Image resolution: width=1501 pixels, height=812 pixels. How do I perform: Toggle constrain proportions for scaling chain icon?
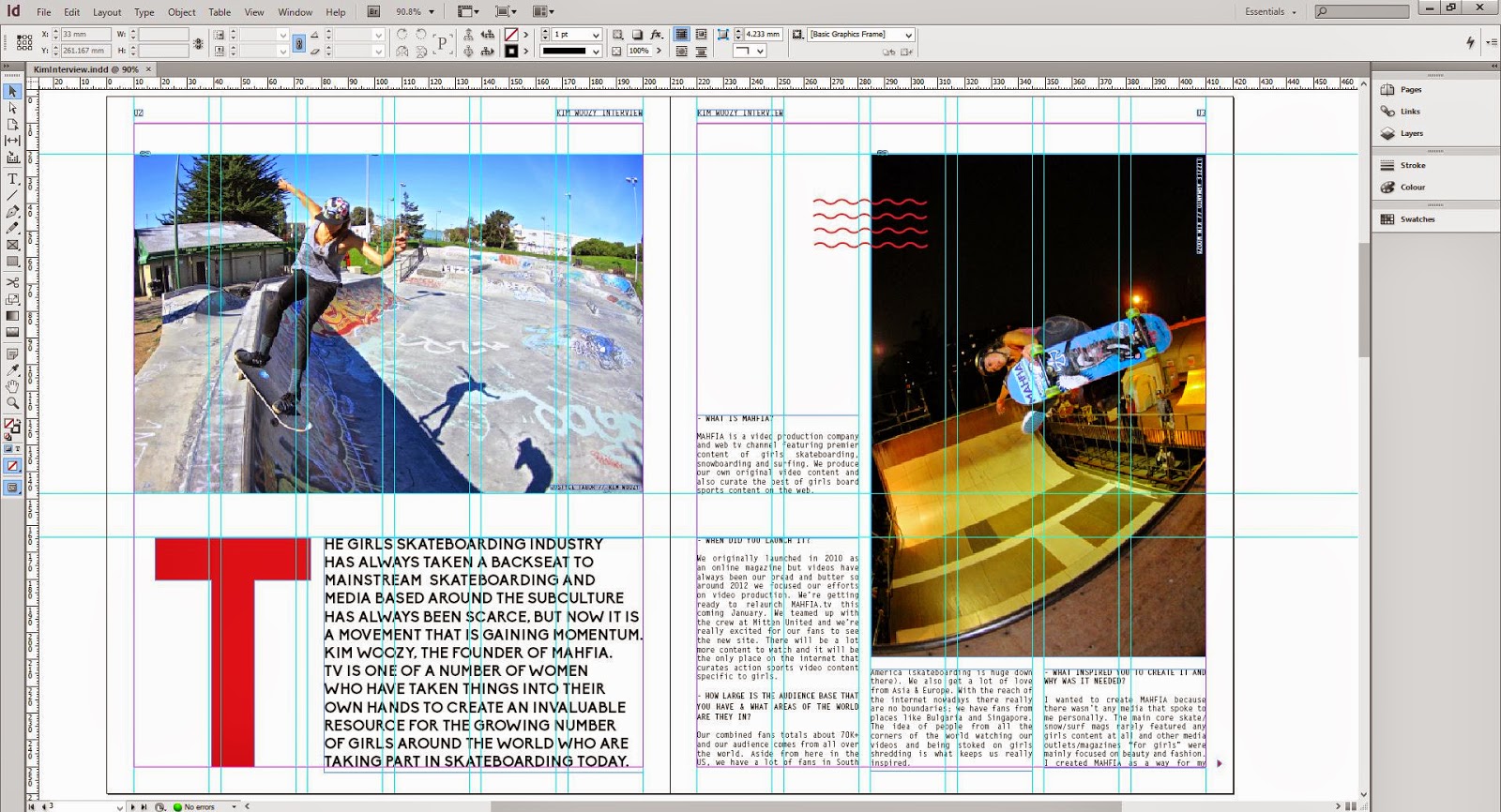pyautogui.click(x=298, y=42)
